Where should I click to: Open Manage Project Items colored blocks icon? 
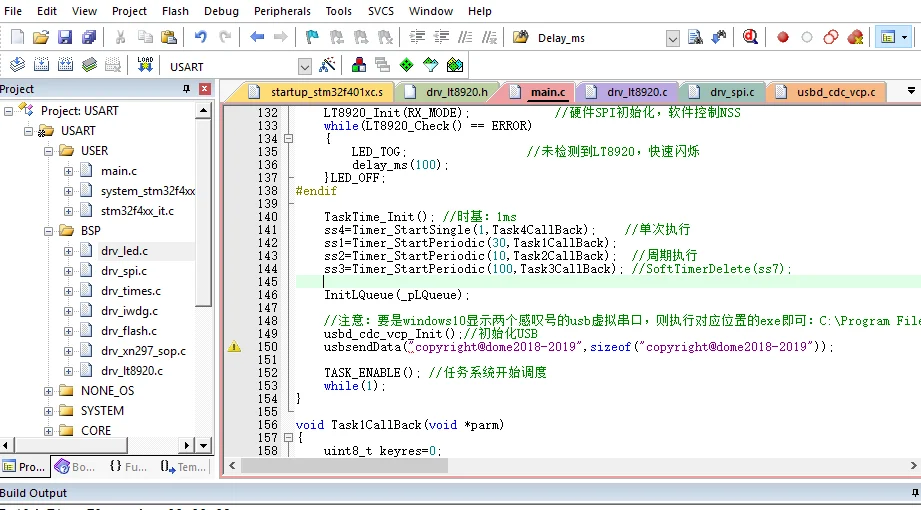tap(359, 65)
